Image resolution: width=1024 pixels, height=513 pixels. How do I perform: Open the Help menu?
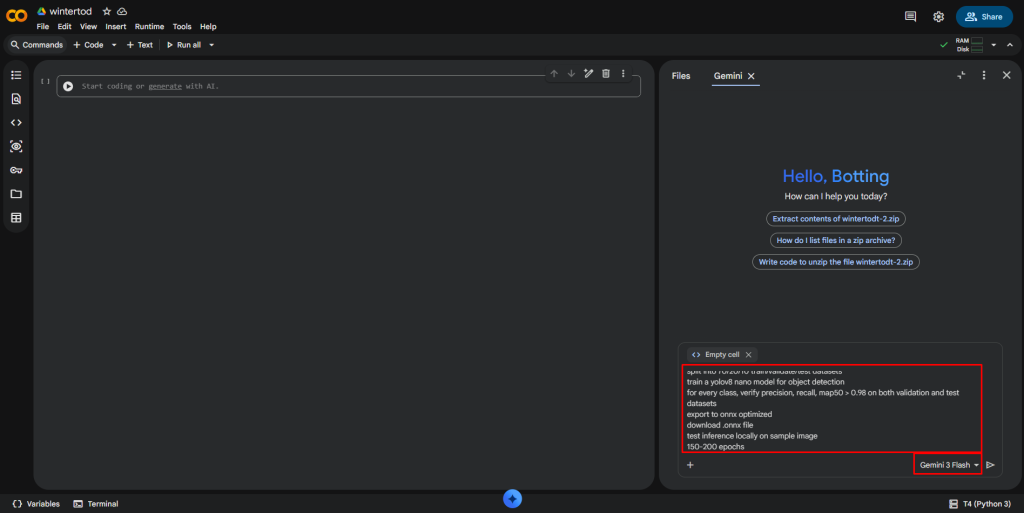[x=208, y=27]
